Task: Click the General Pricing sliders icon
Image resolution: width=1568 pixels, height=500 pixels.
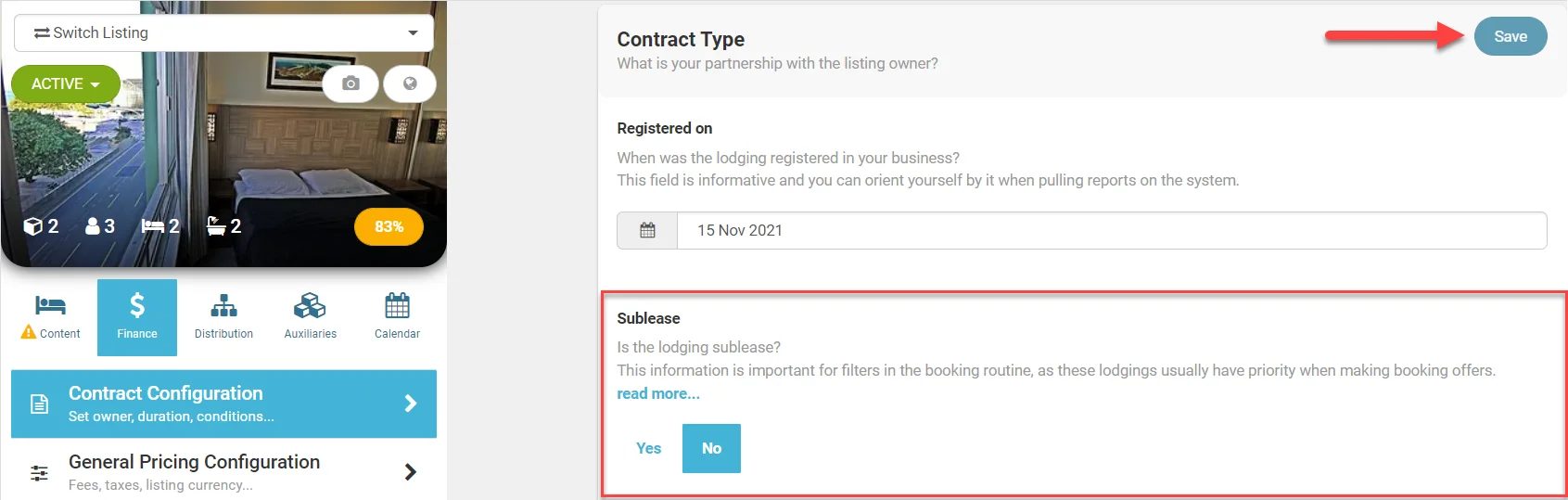Action: click(x=39, y=472)
